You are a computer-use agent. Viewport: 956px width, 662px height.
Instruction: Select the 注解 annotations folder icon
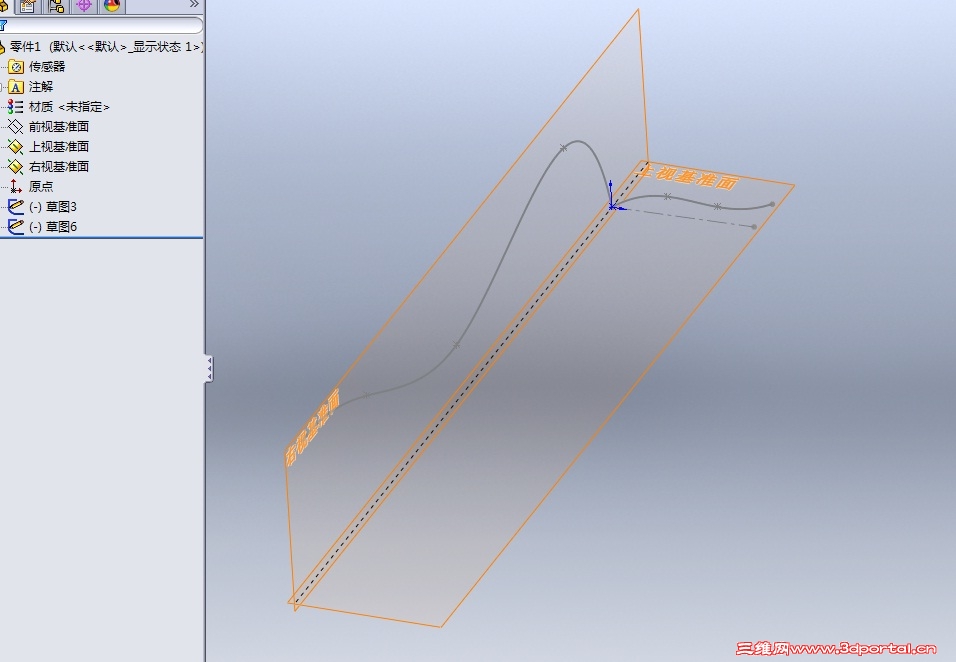tap(16, 87)
